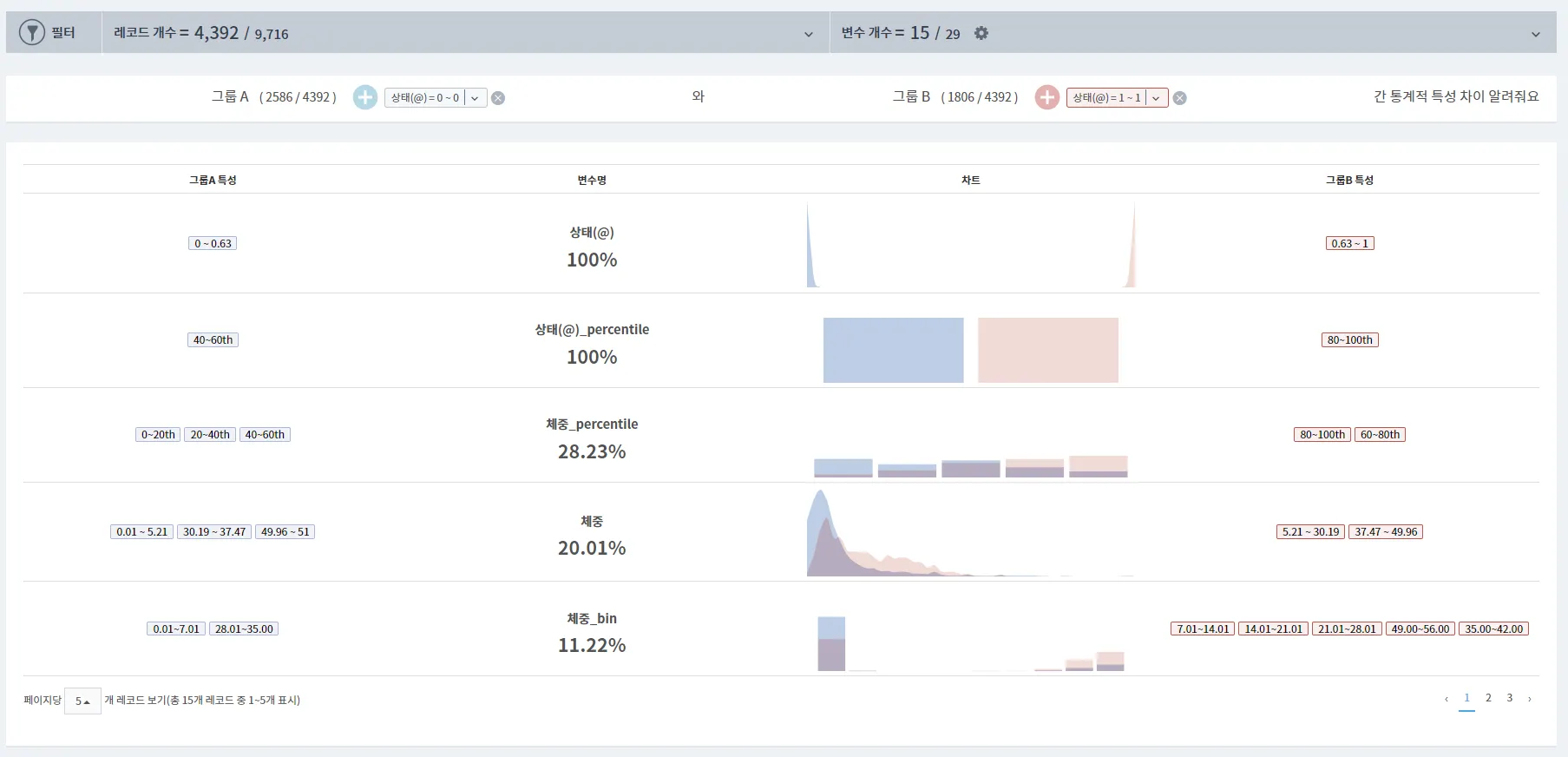Go to page 2
This screenshot has width=1568, height=757.
click(1488, 698)
